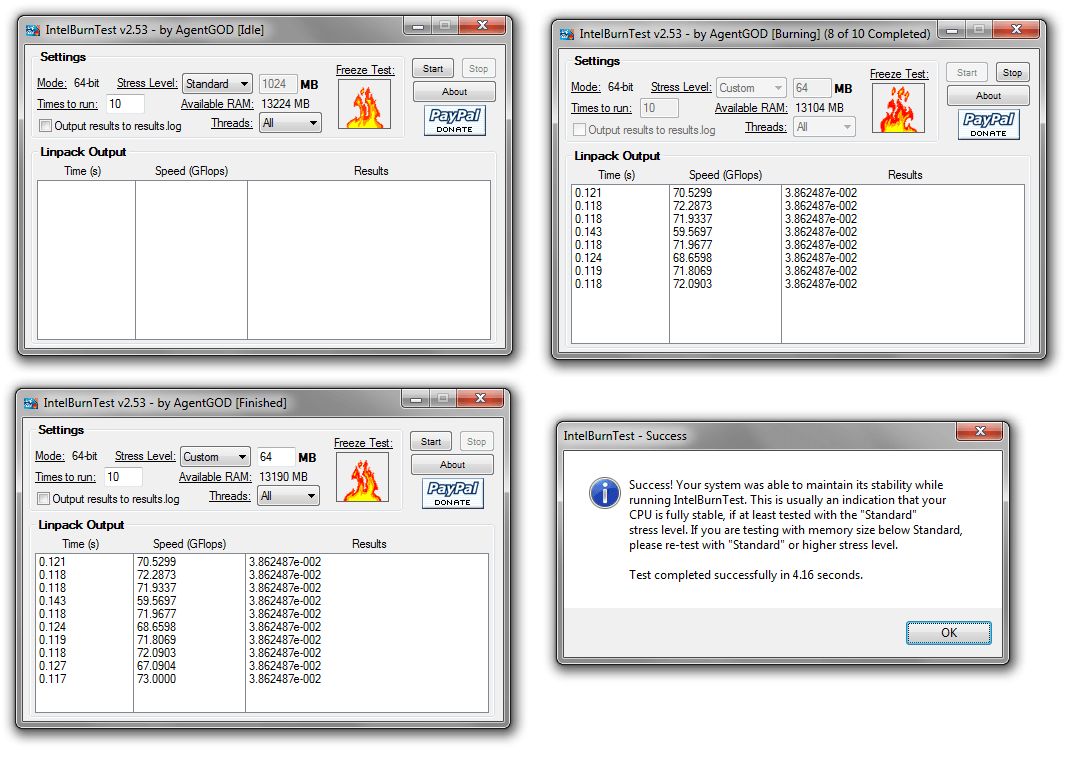The height and width of the screenshot is (757, 1073).
Task: Click the flame Freeze Test icon in Finished window
Action: pyautogui.click(x=363, y=477)
